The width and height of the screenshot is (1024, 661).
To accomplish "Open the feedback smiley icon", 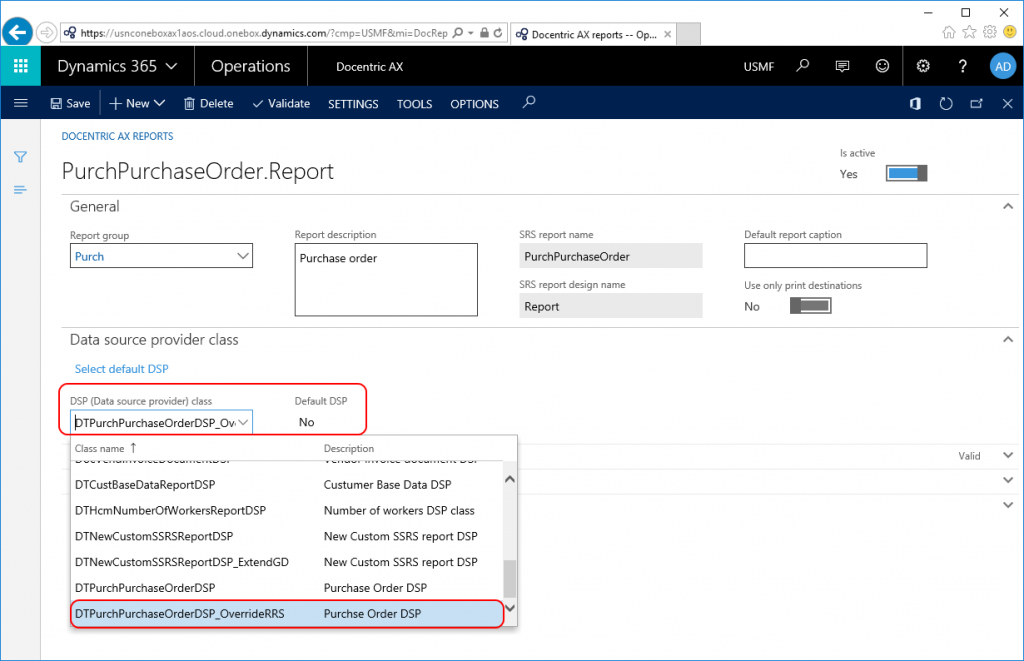I will coord(882,66).
